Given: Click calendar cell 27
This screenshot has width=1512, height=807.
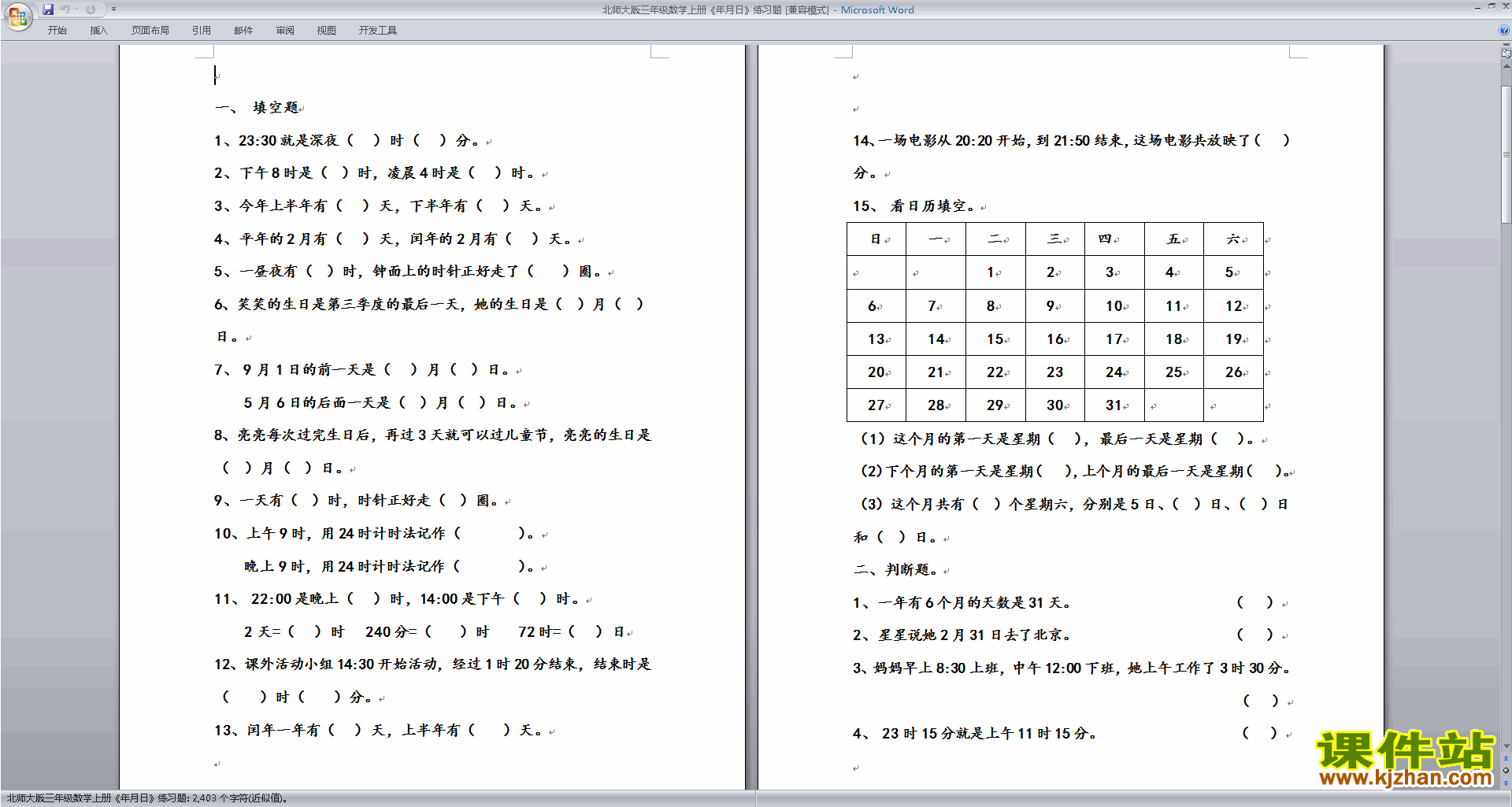Looking at the screenshot, I should 876,405.
